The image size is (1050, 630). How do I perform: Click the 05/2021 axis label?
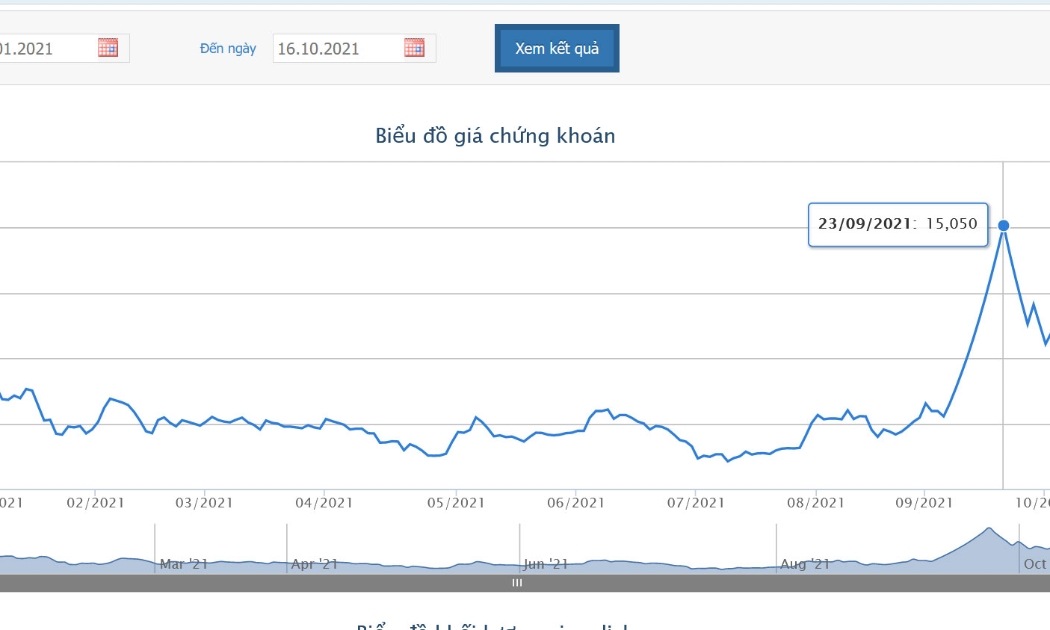456,503
